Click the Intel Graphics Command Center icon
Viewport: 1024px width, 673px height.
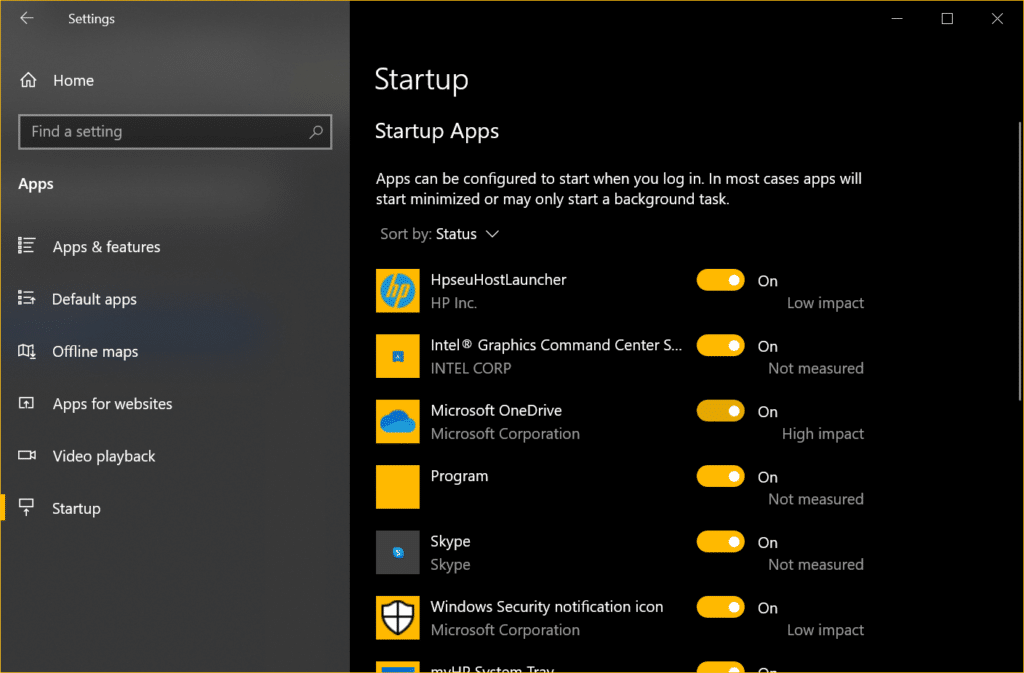(398, 356)
